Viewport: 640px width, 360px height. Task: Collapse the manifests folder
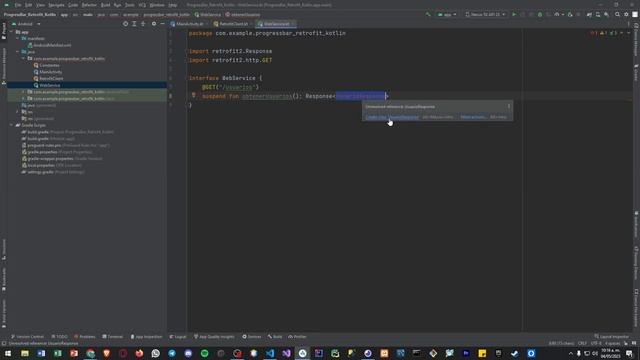18,38
